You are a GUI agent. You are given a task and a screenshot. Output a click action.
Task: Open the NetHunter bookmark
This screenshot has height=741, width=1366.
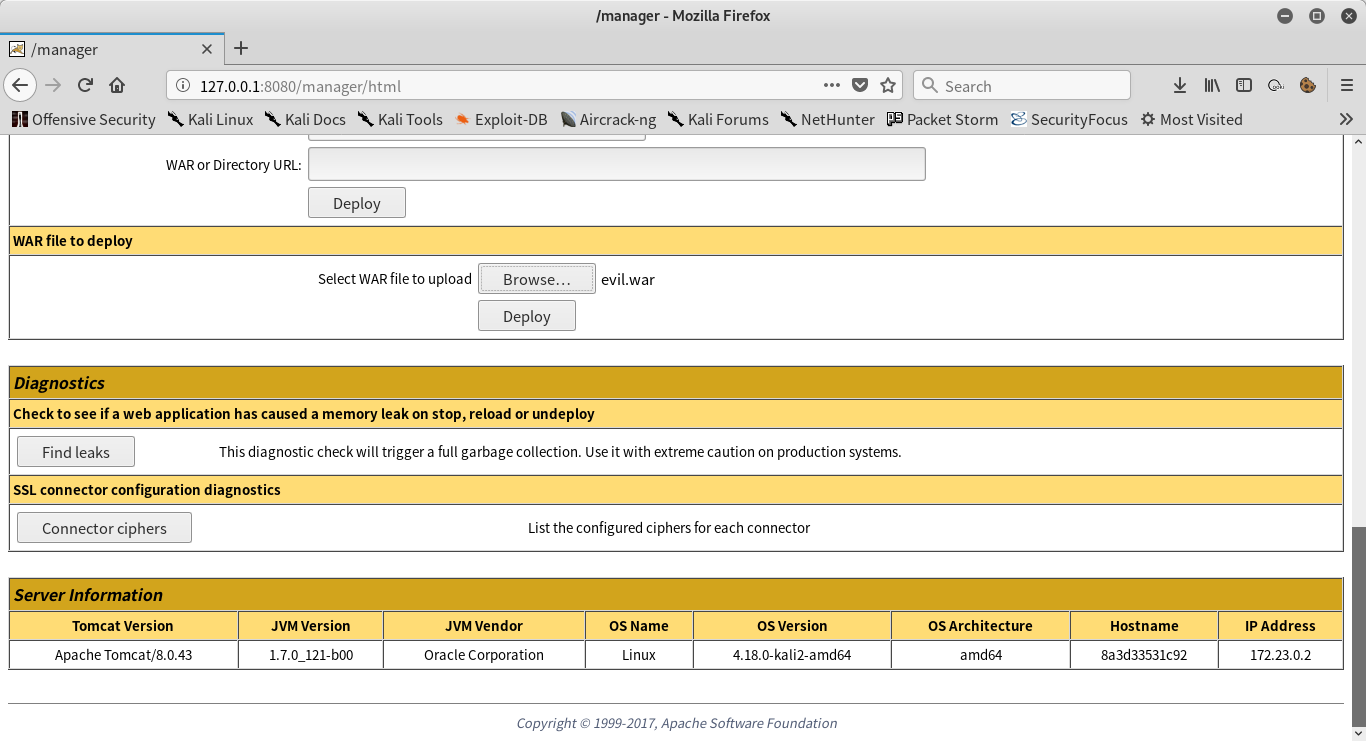tap(827, 119)
